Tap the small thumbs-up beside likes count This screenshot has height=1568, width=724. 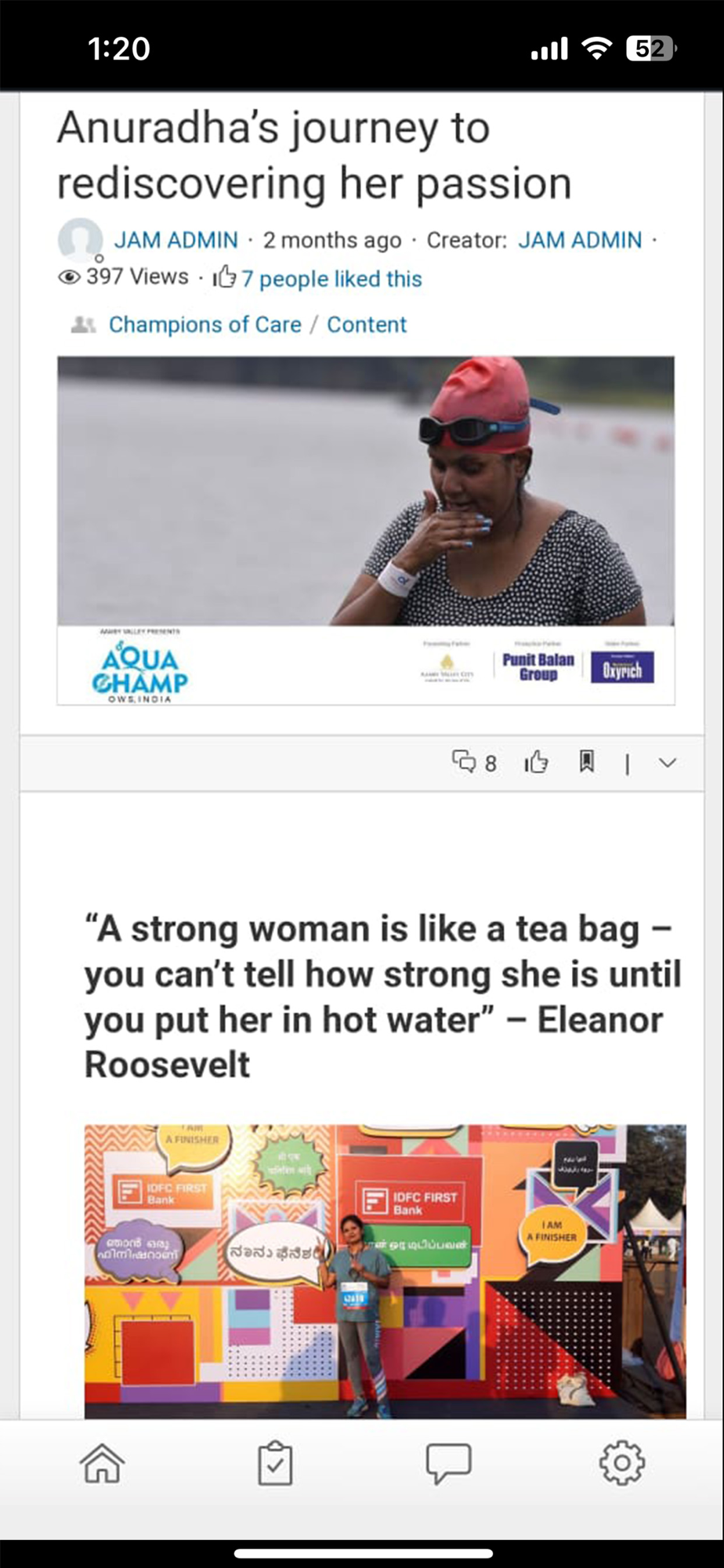point(224,277)
